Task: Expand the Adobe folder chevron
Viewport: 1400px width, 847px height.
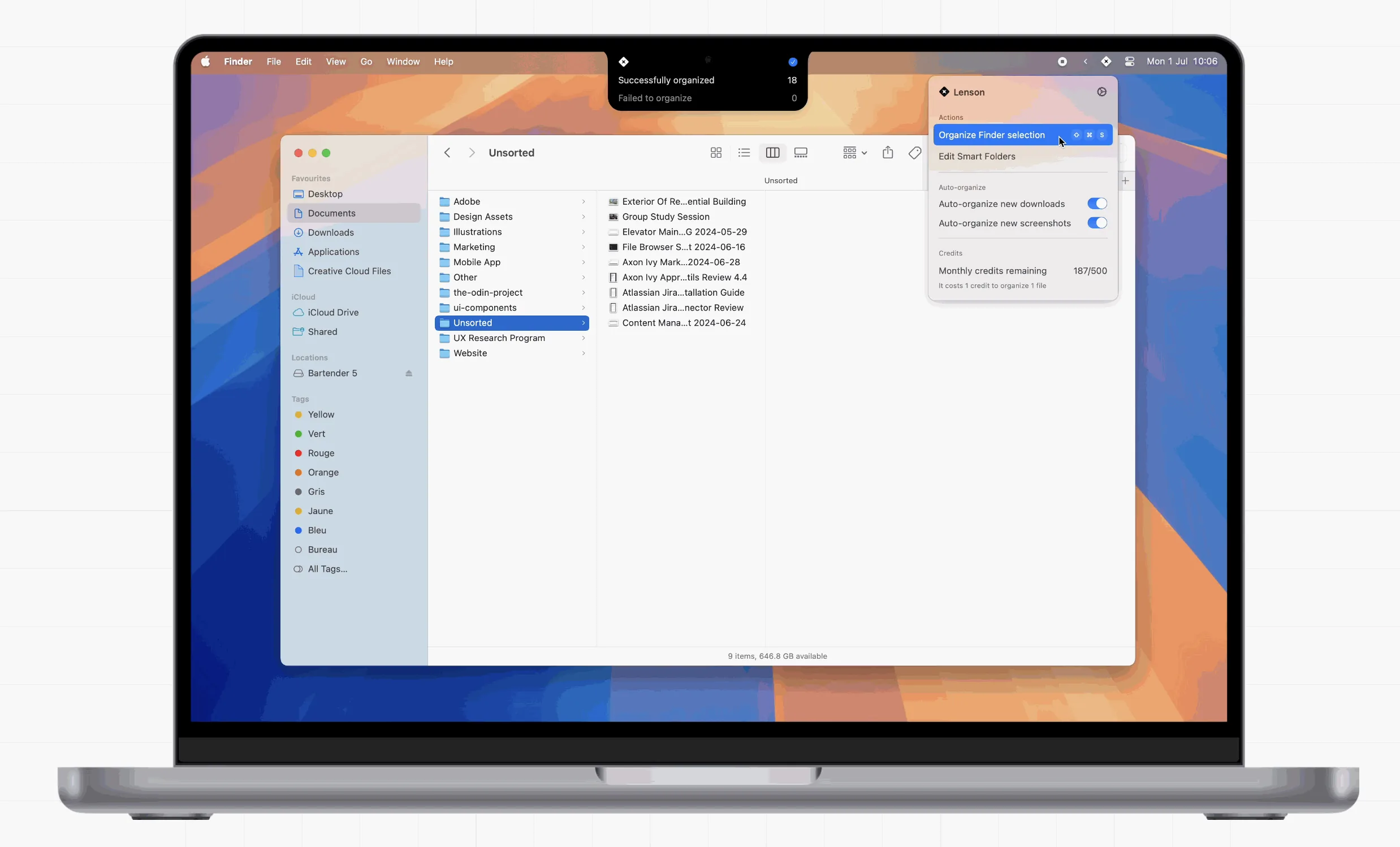Action: click(583, 202)
